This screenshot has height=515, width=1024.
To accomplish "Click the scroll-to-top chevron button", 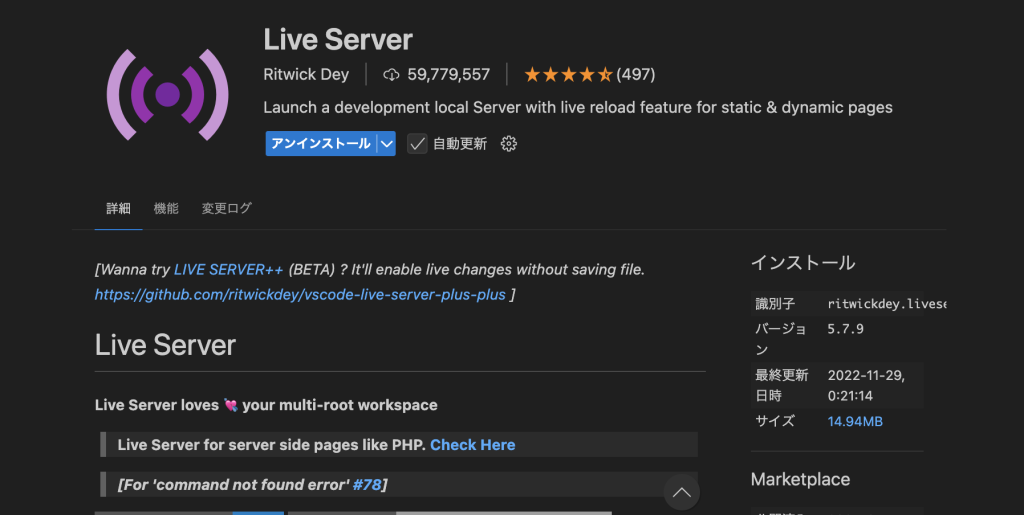I will (x=682, y=492).
